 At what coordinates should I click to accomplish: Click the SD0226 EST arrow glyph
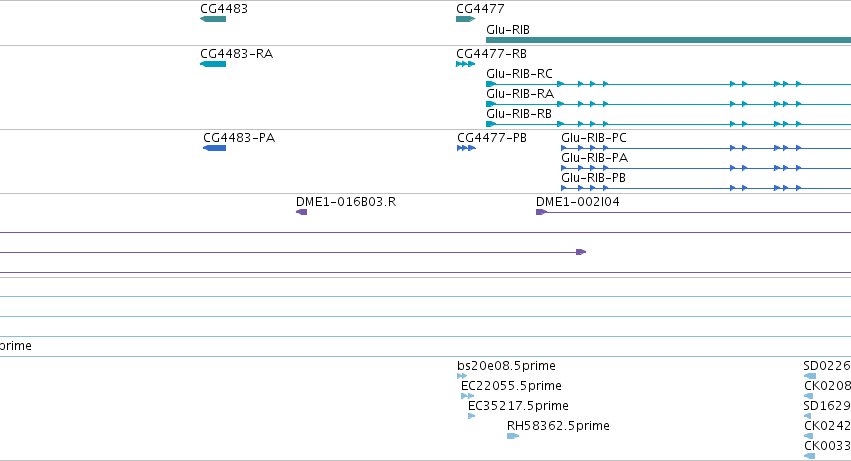tap(810, 376)
